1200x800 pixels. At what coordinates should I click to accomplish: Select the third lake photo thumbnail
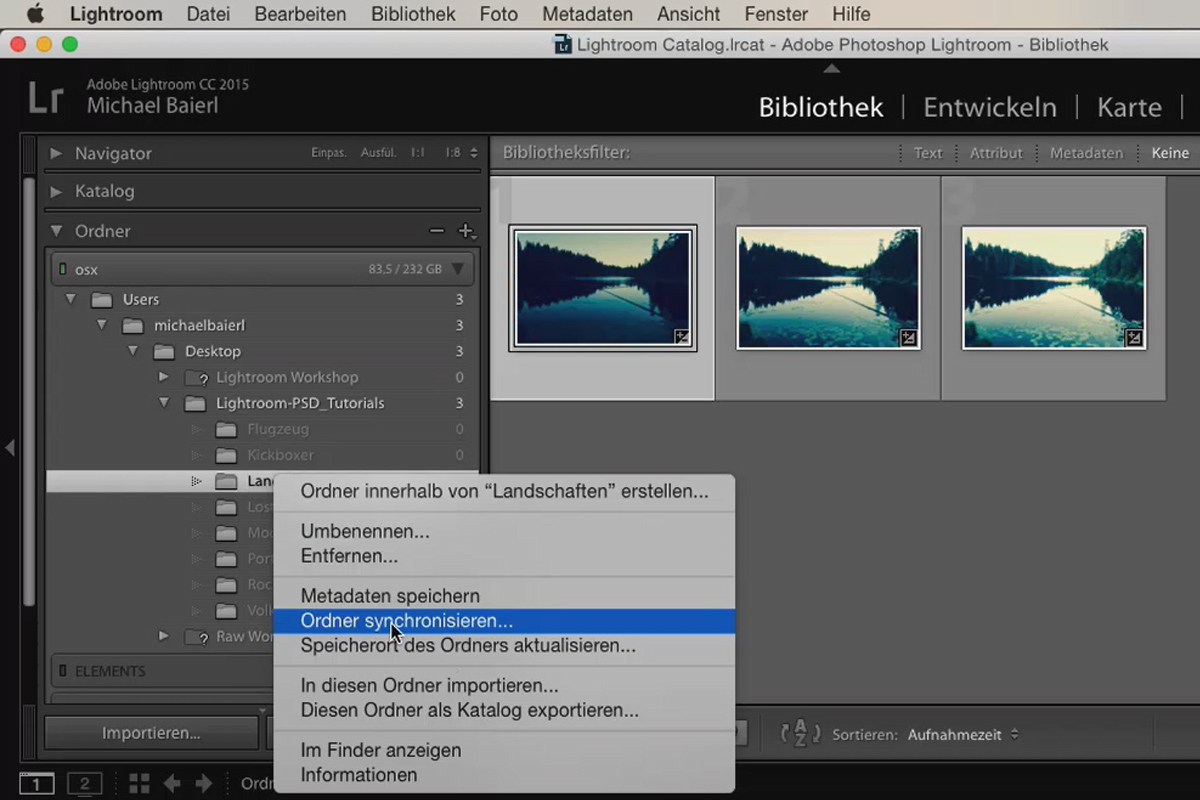[x=1054, y=288]
